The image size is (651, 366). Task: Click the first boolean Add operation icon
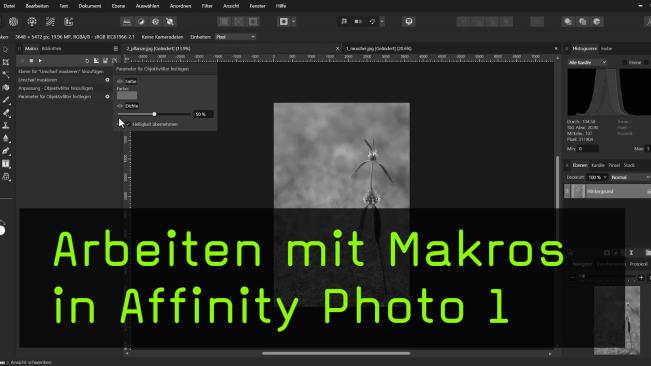pyautogui.click(x=568, y=22)
